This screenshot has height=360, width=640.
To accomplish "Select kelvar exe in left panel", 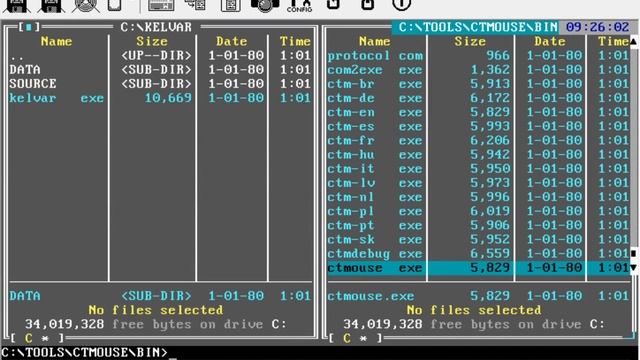I will point(160,98).
